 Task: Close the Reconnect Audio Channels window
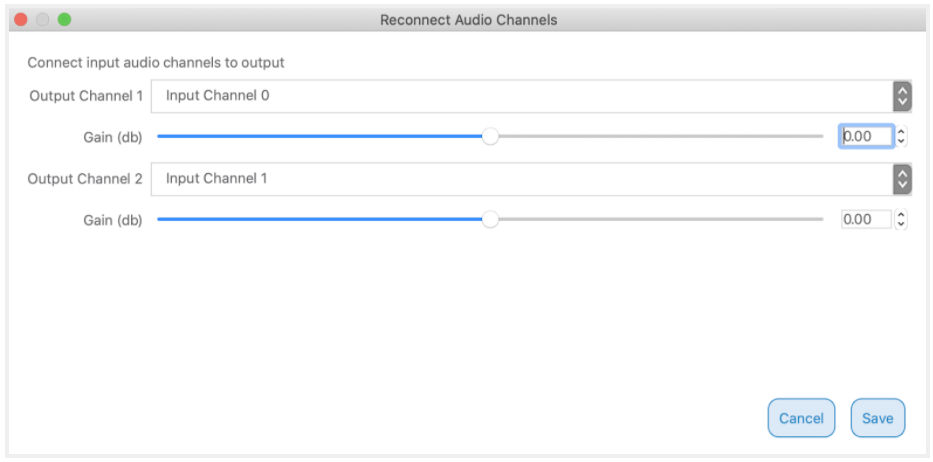click(21, 20)
